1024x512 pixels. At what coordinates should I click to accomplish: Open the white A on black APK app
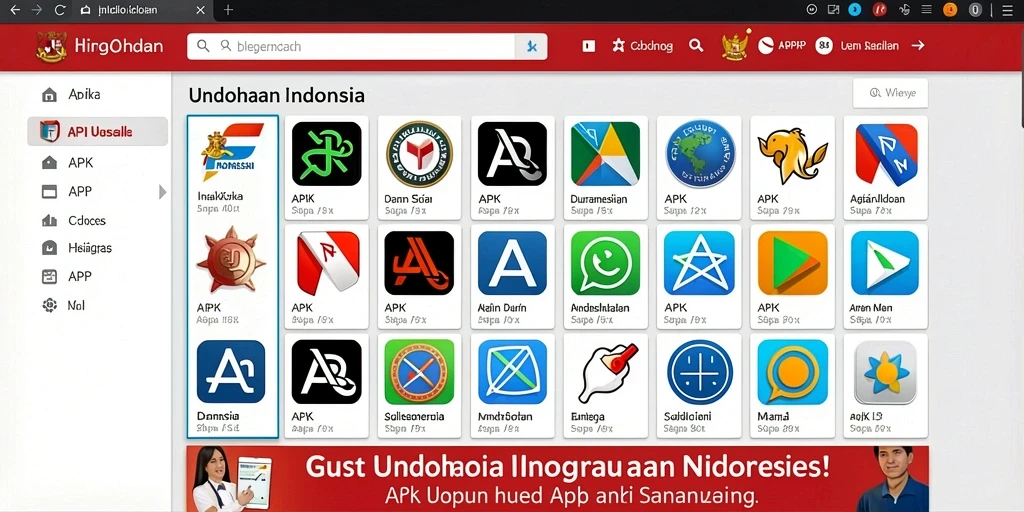point(513,167)
